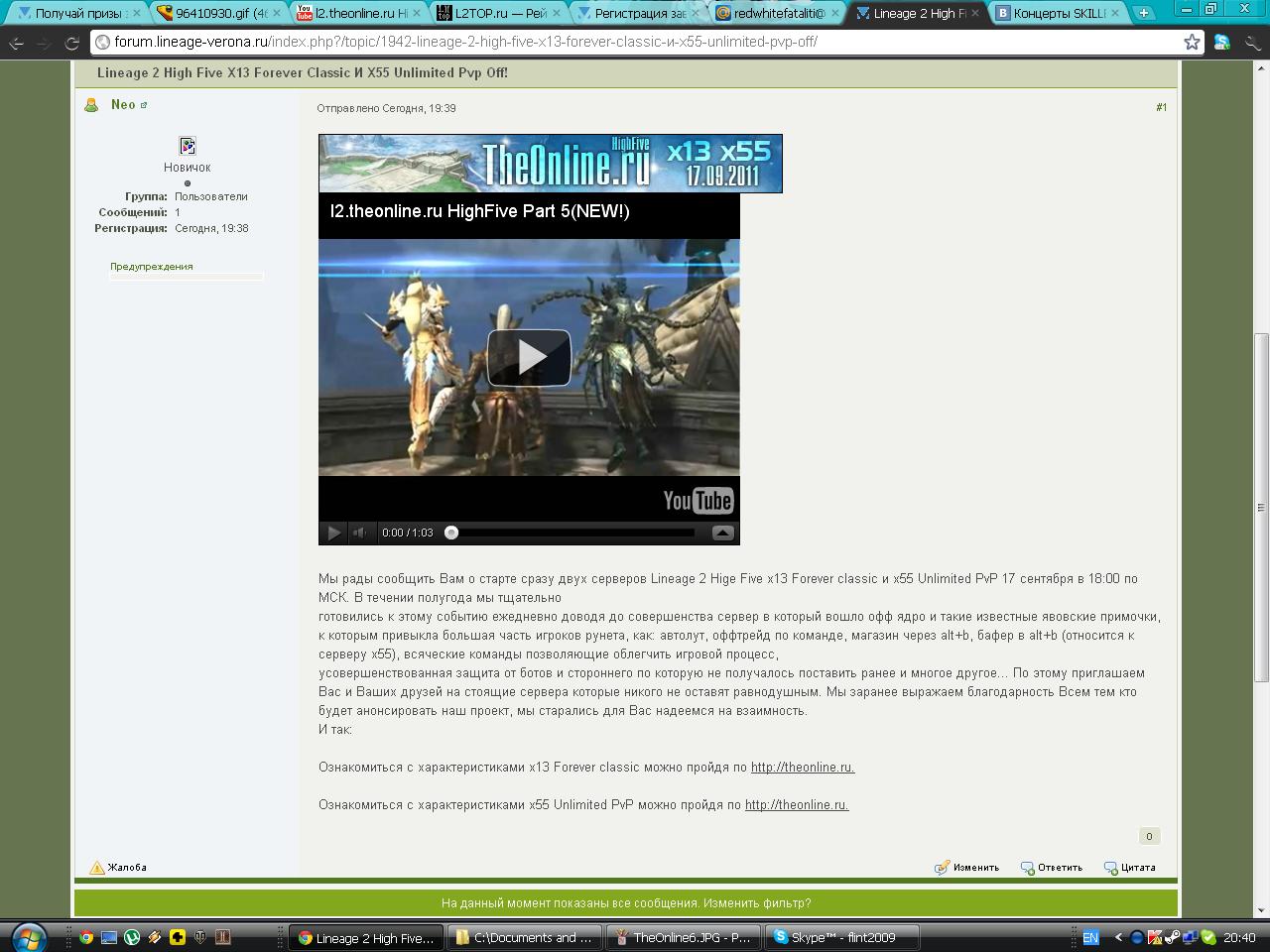Screen dimensions: 1270x952
Task: Click the video progress seek bar
Action: point(573,533)
